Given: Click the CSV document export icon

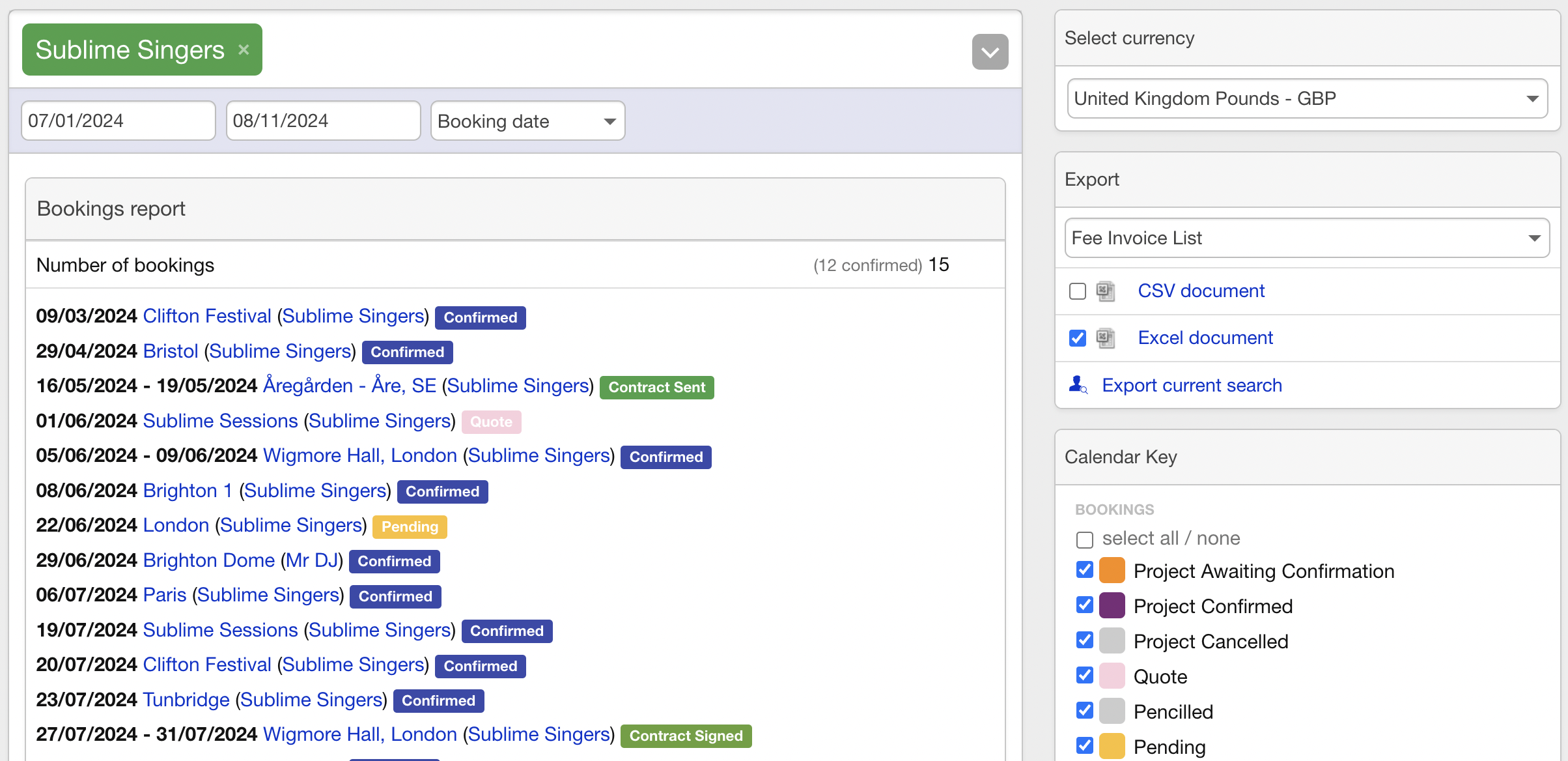Looking at the screenshot, I should 1106,291.
